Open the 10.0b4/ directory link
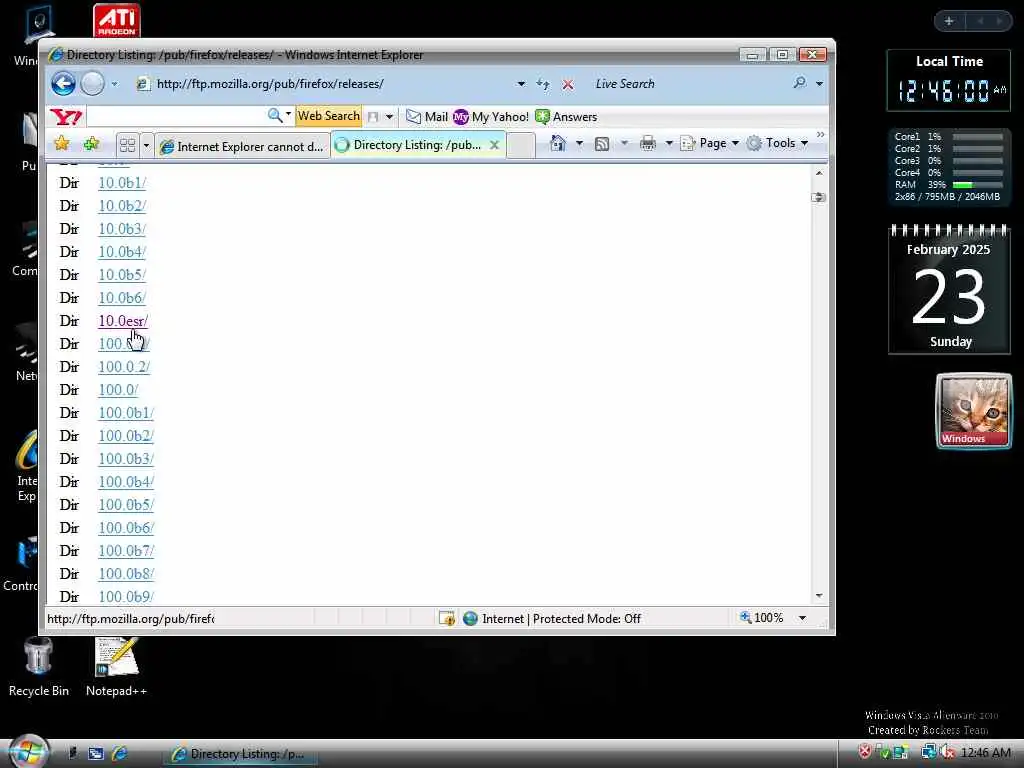The image size is (1024, 768). coord(122,251)
